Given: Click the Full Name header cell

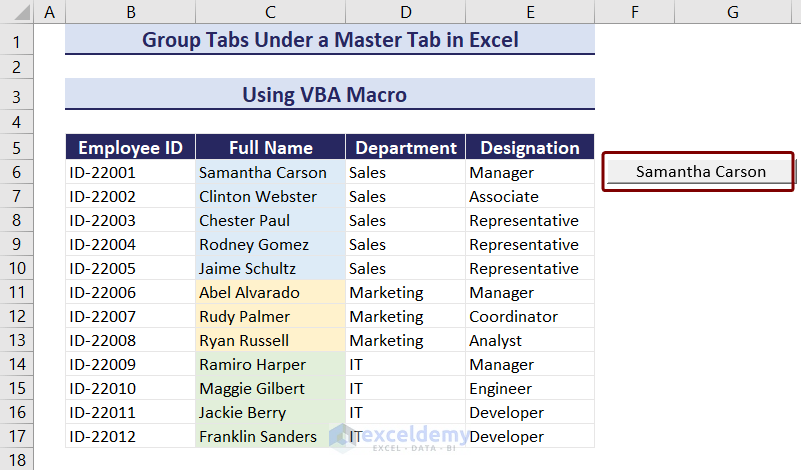Looking at the screenshot, I should coord(270,148).
